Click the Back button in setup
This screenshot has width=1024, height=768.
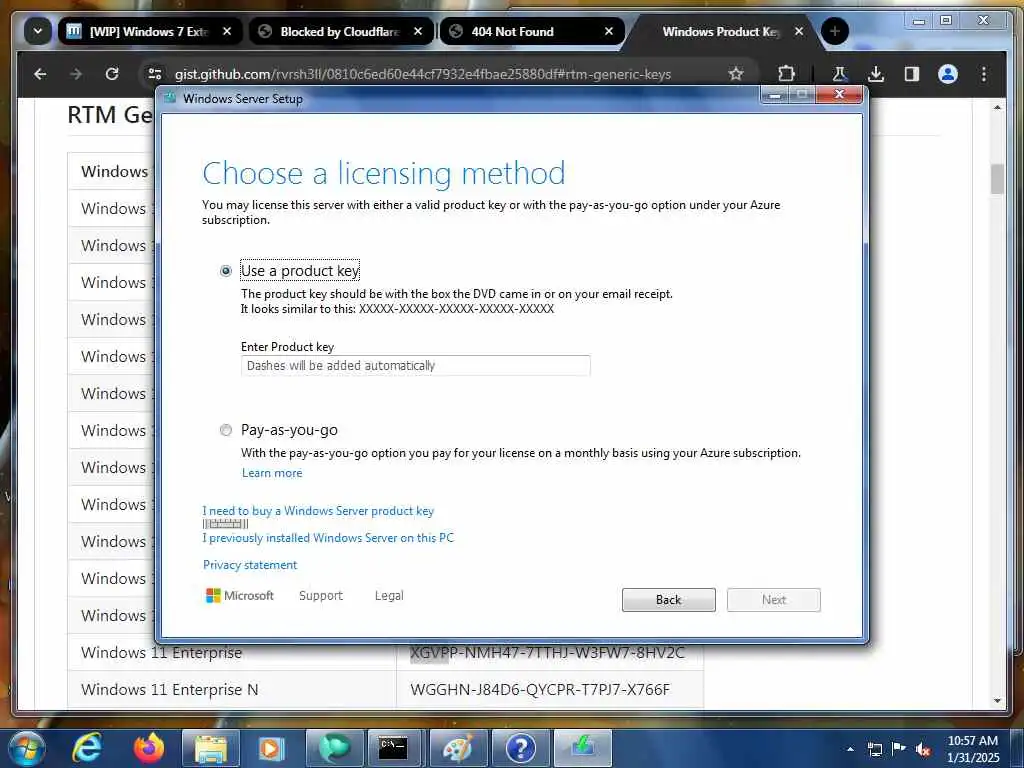coord(669,600)
